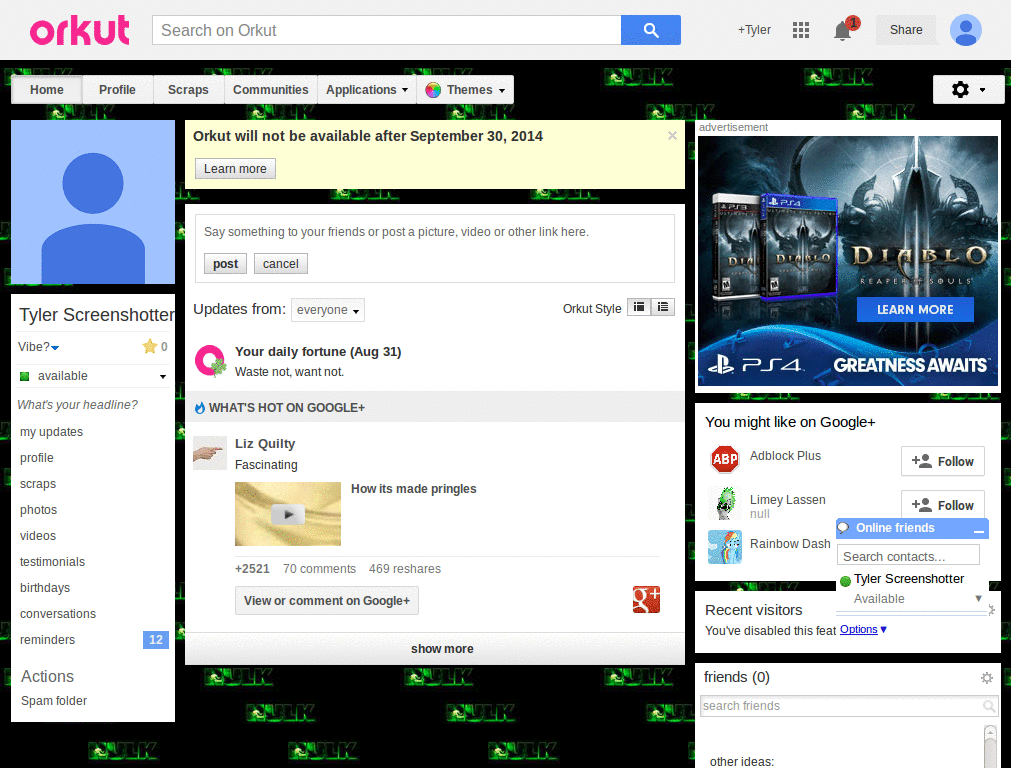Click the Themes color wheel icon
This screenshot has width=1024, height=768.
click(x=433, y=90)
